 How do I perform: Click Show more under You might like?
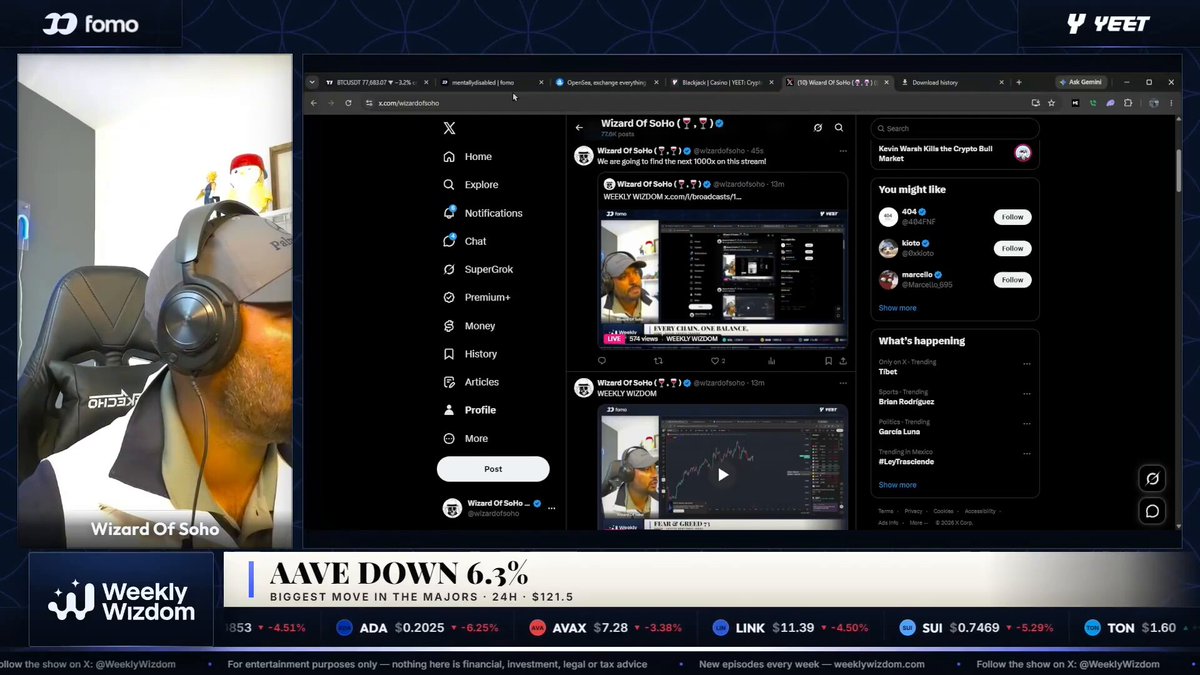tap(897, 308)
